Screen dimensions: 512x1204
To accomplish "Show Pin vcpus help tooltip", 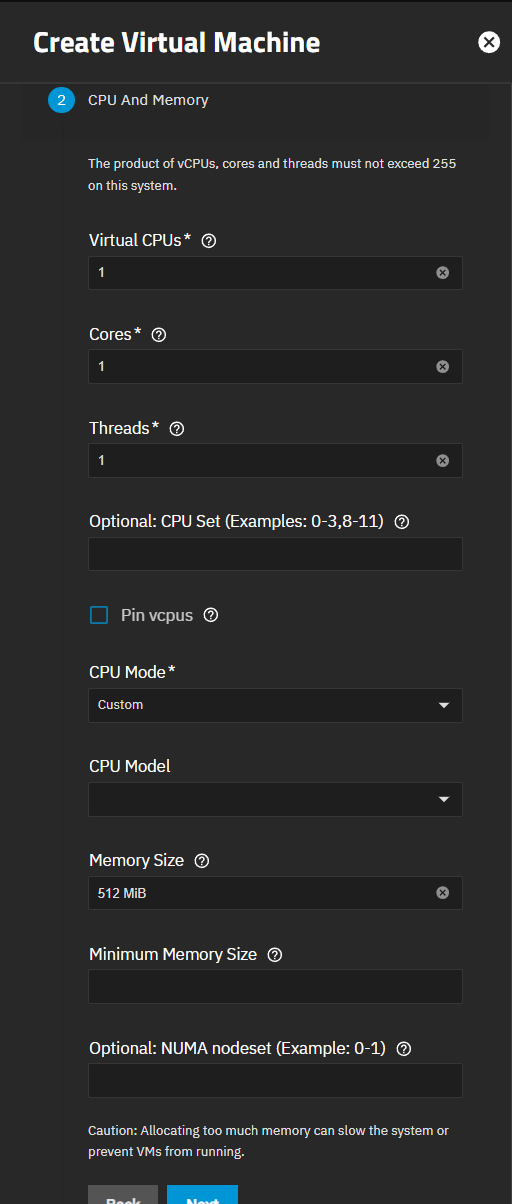I will pyautogui.click(x=211, y=616).
